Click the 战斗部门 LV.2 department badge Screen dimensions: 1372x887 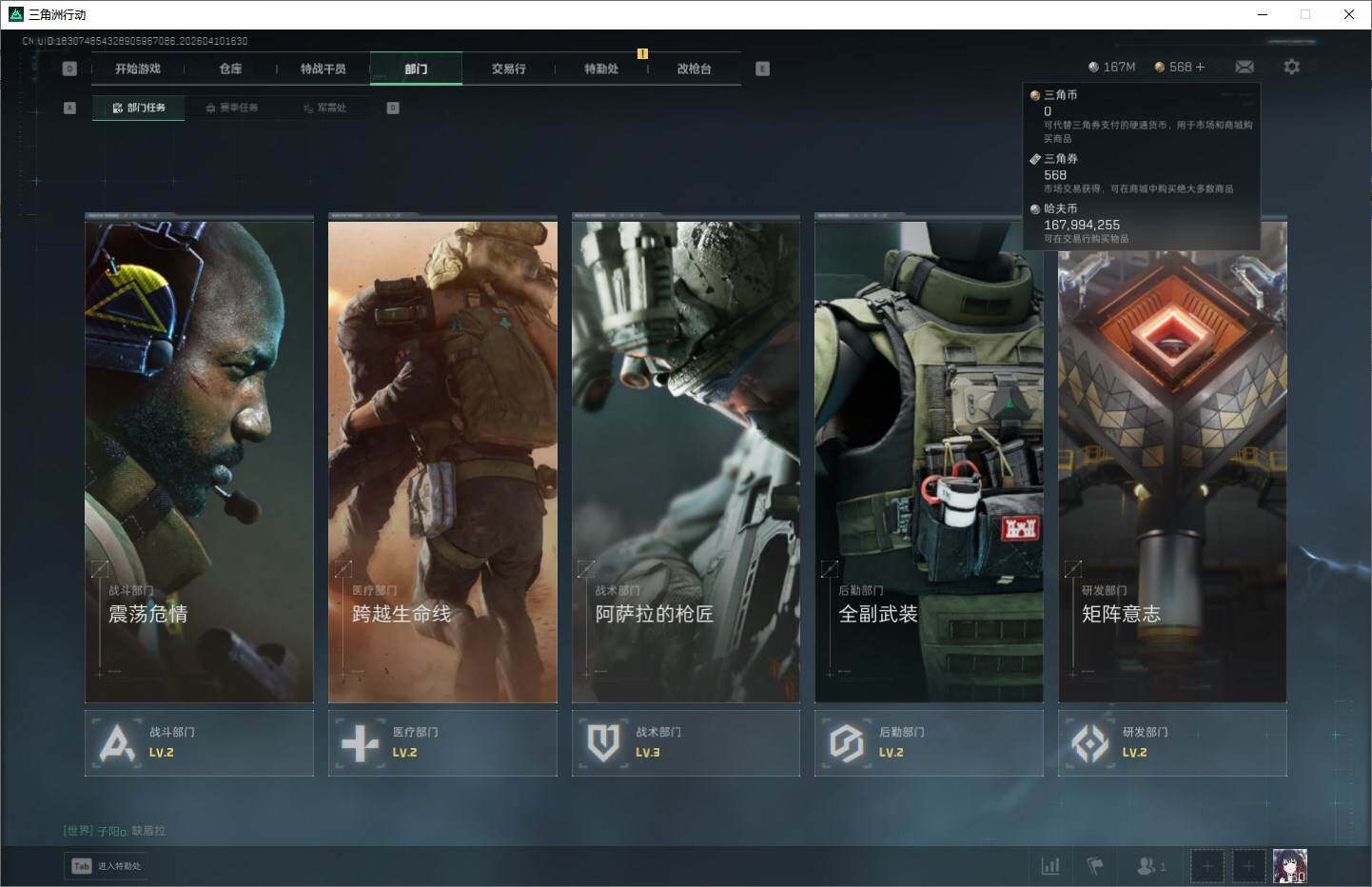(199, 743)
